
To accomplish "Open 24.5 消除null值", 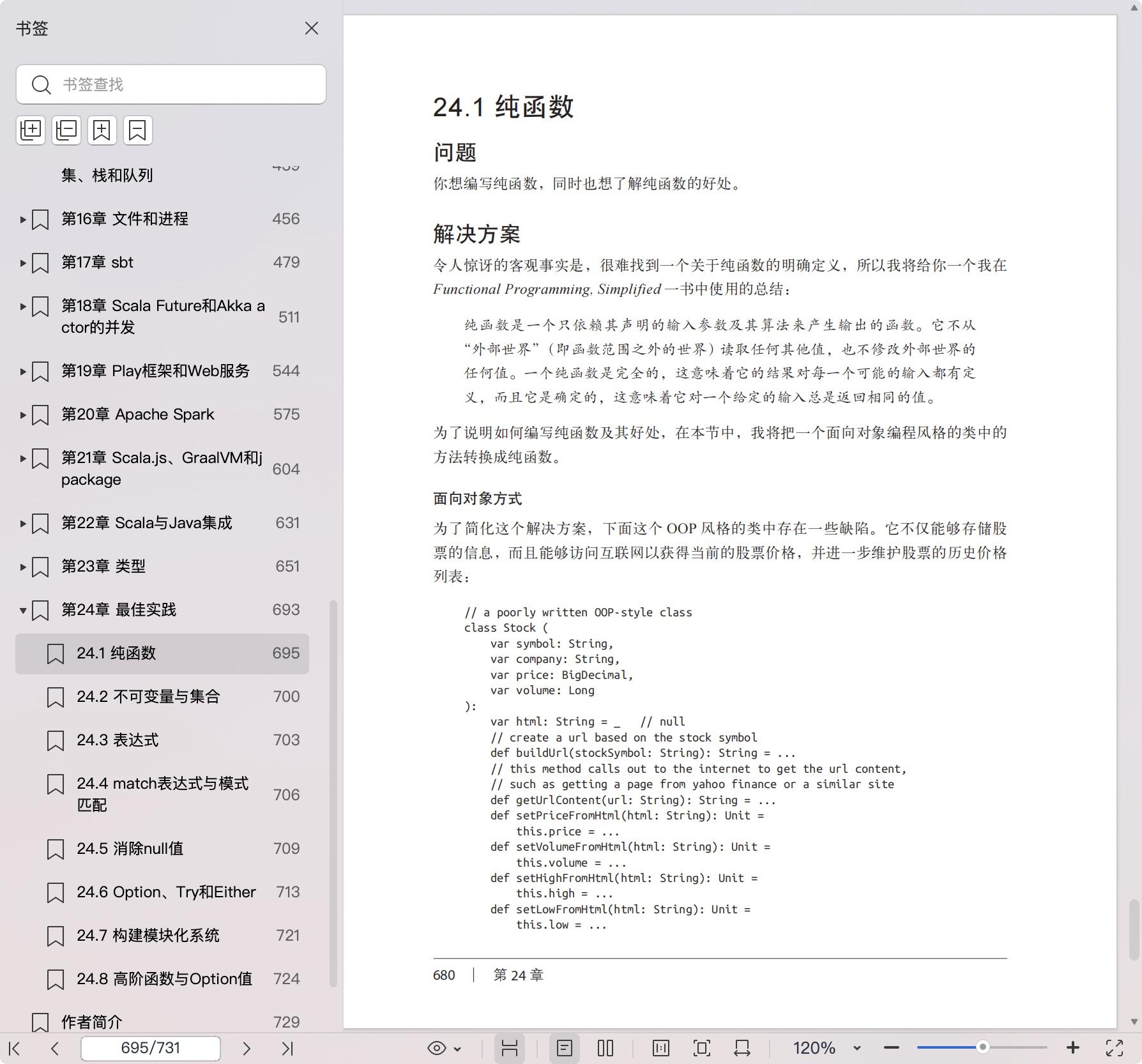I will click(x=130, y=849).
